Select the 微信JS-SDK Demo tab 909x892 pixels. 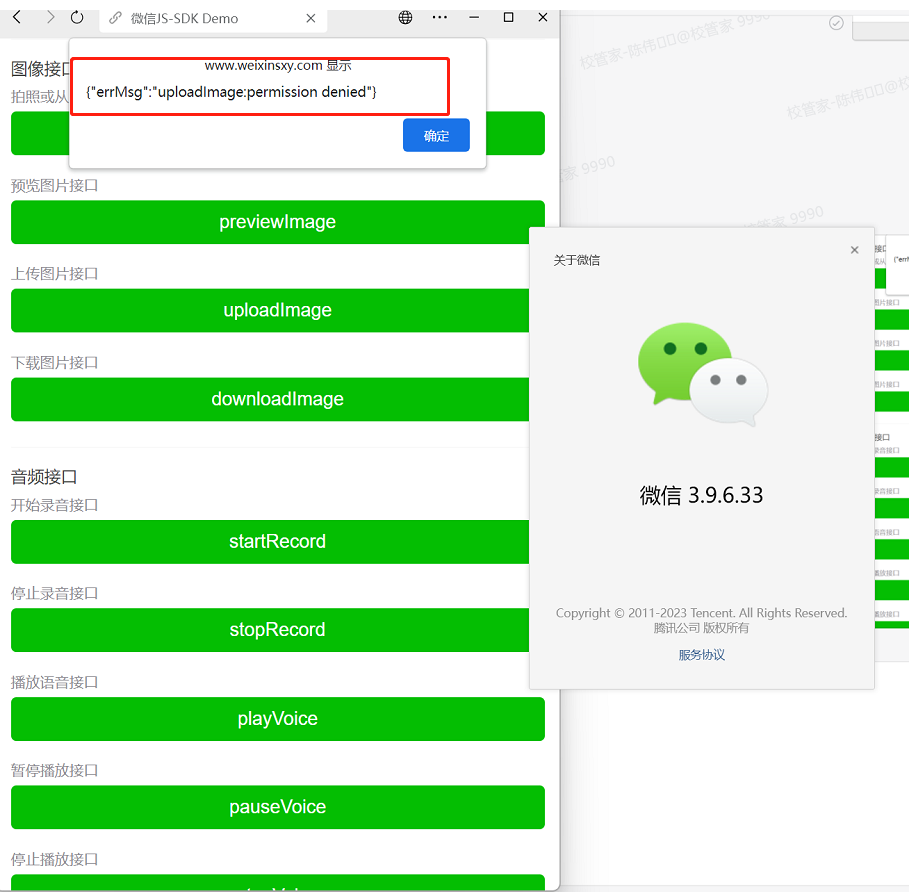[213, 19]
